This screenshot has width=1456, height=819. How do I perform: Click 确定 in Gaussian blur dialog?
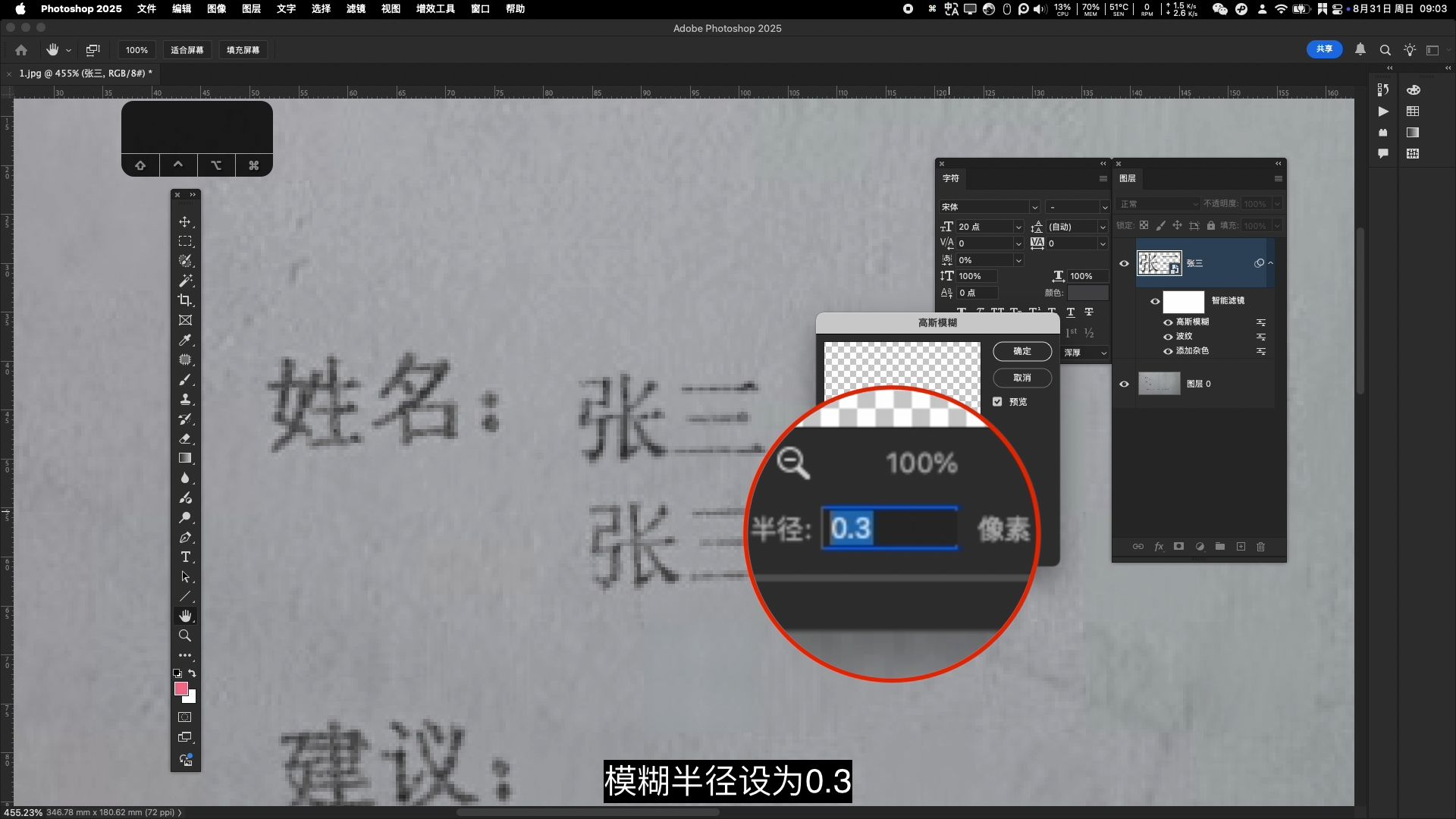1021,351
